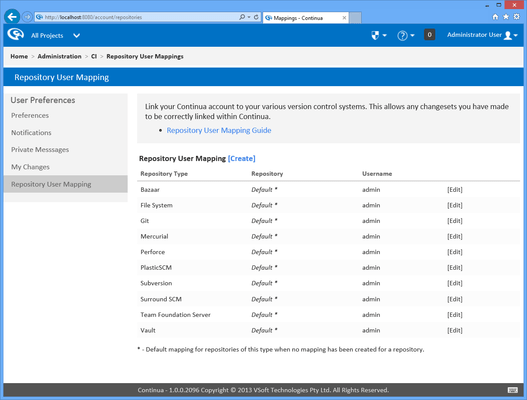The width and height of the screenshot is (527, 400).
Task: Open the Repository User Mapping Guide link
Action: [x=219, y=130]
